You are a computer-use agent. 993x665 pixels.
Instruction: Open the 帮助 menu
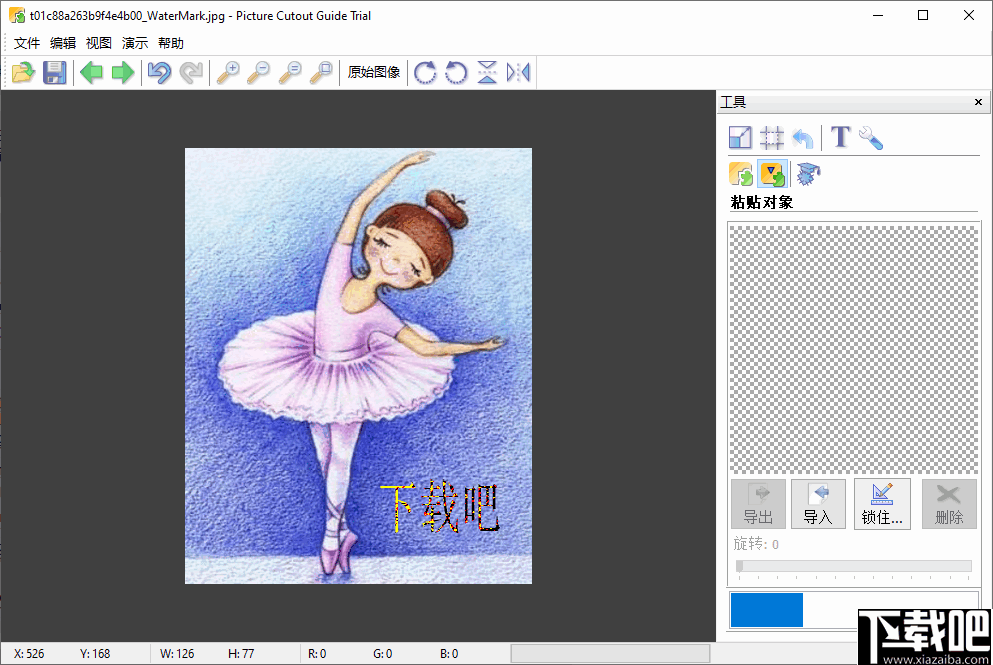pos(171,43)
